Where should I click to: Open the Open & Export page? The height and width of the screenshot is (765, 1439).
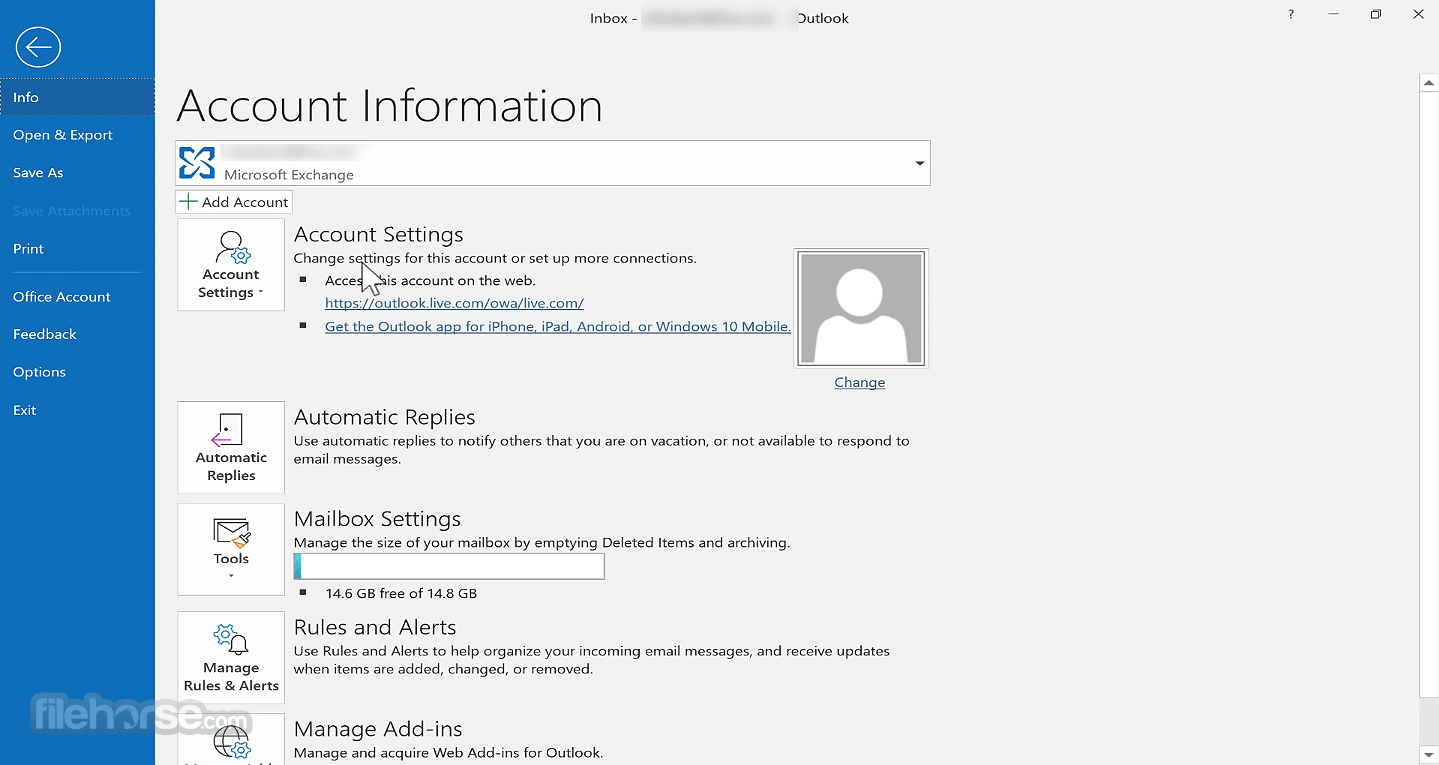77,135
